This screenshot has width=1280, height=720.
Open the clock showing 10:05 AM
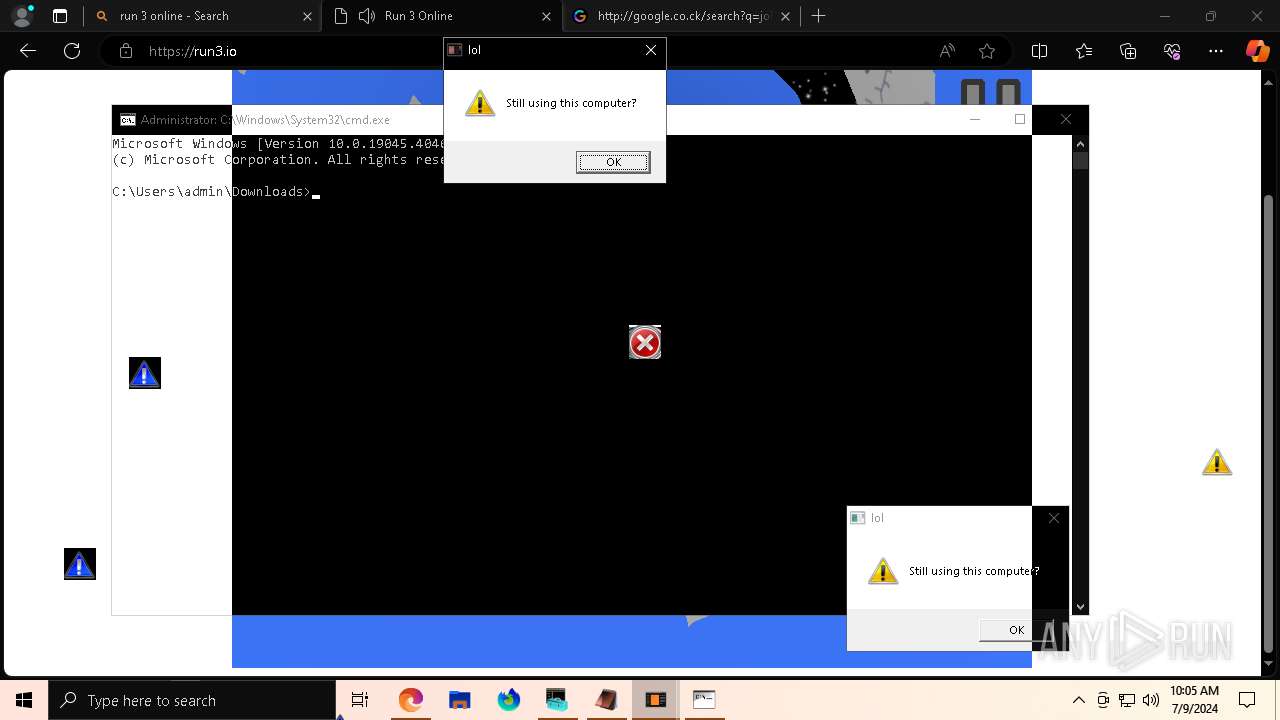[x=1194, y=700]
